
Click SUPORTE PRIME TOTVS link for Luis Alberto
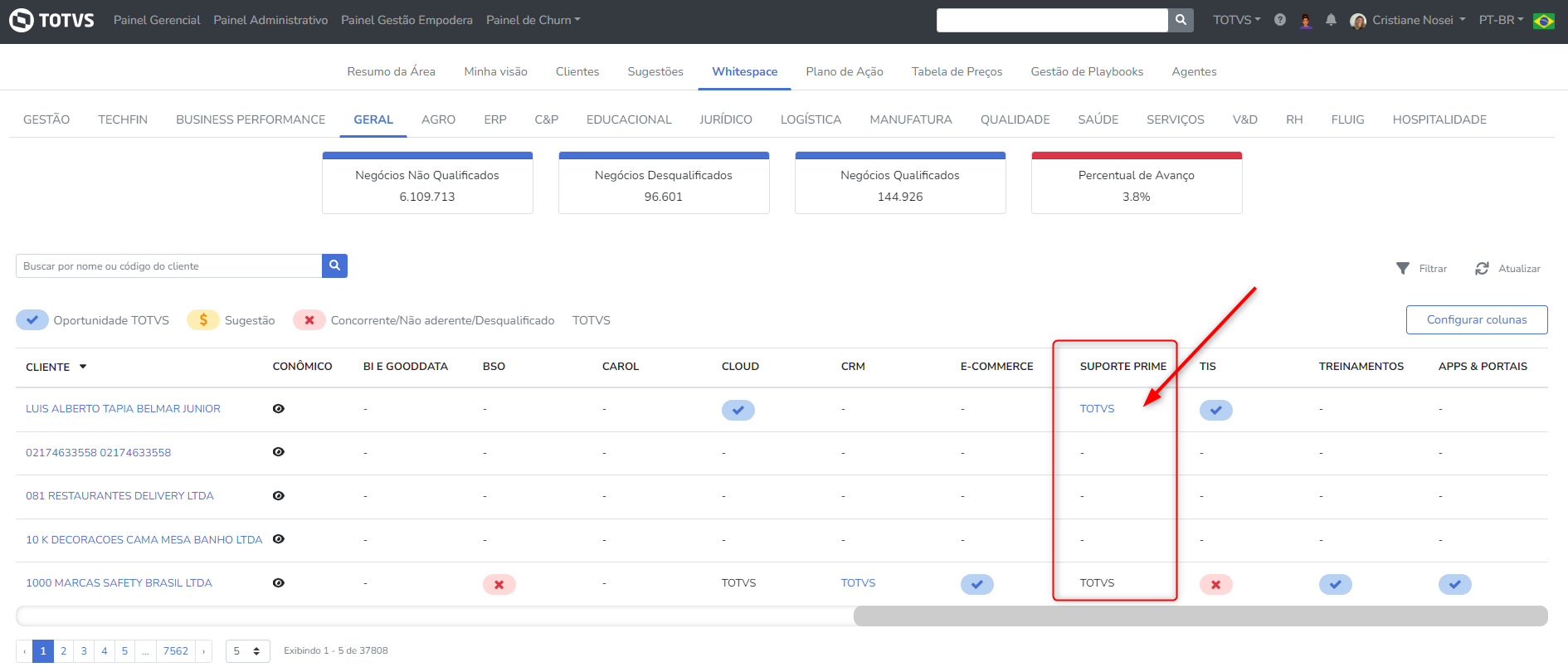point(1097,409)
